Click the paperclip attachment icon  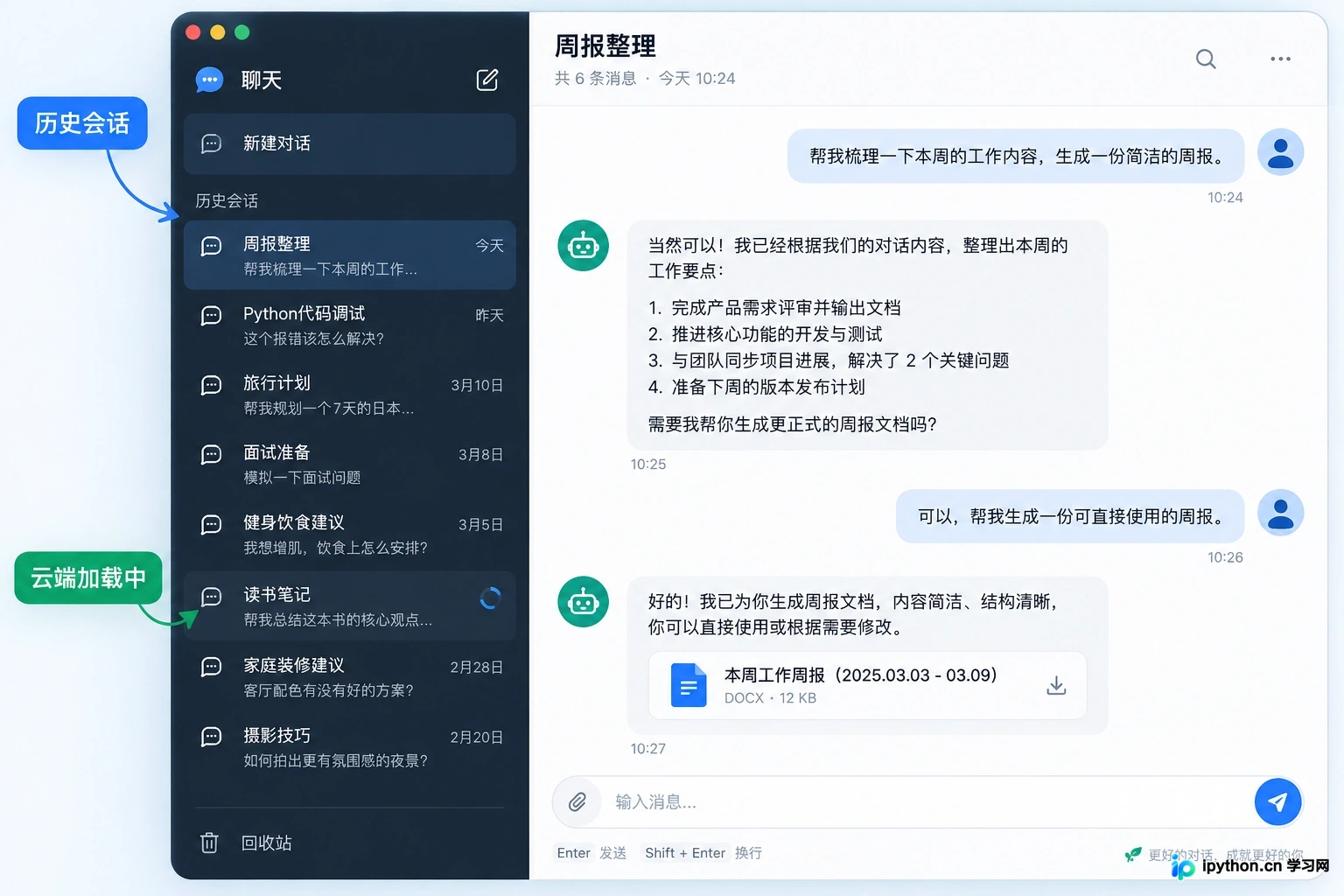click(x=577, y=801)
